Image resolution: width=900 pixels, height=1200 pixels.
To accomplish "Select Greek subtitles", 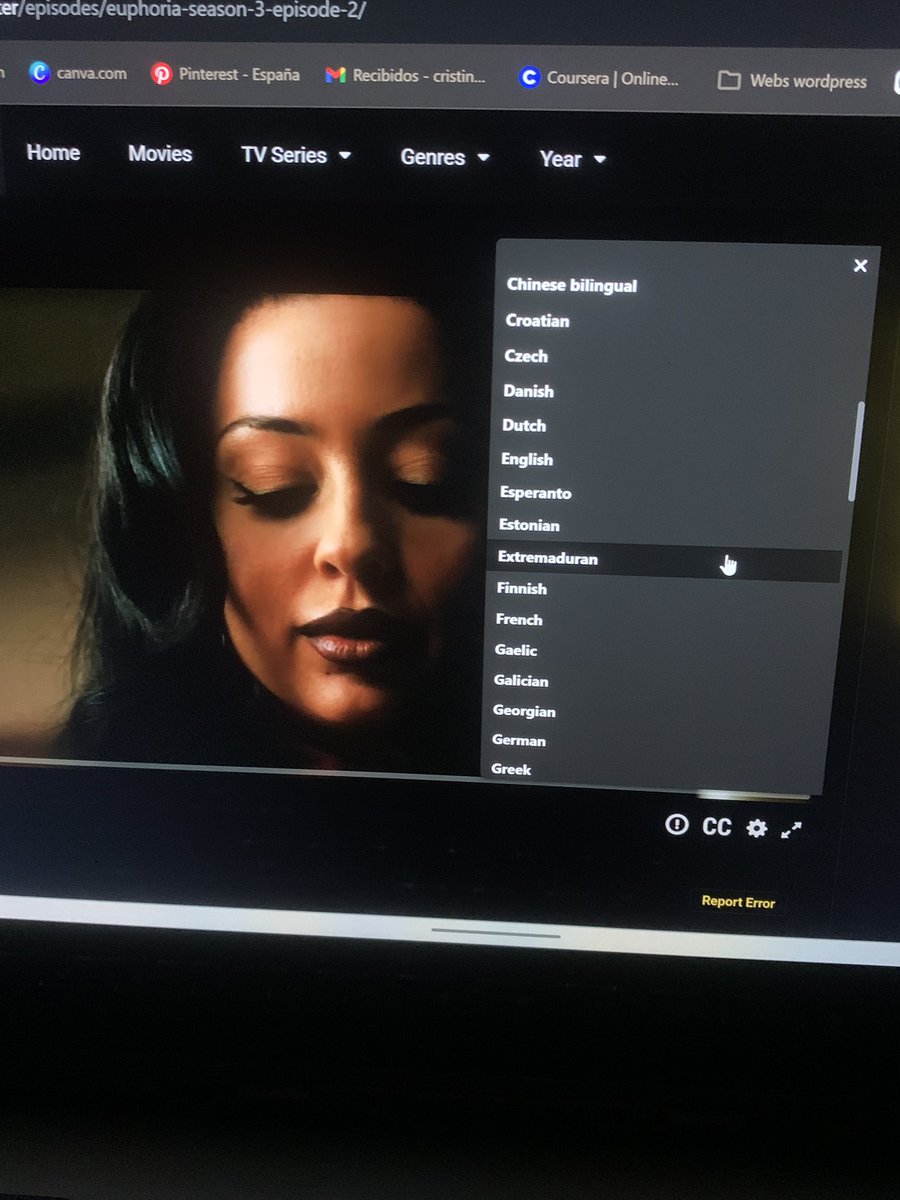I will click(512, 769).
